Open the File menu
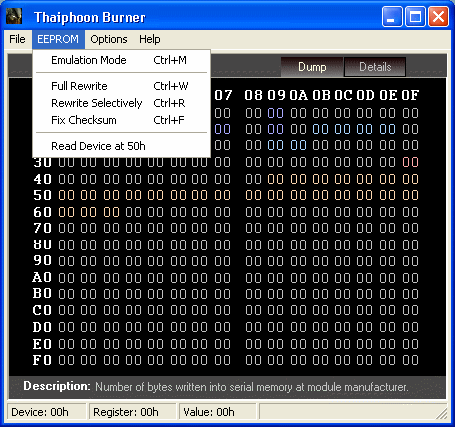The image size is (455, 427). (x=17, y=39)
